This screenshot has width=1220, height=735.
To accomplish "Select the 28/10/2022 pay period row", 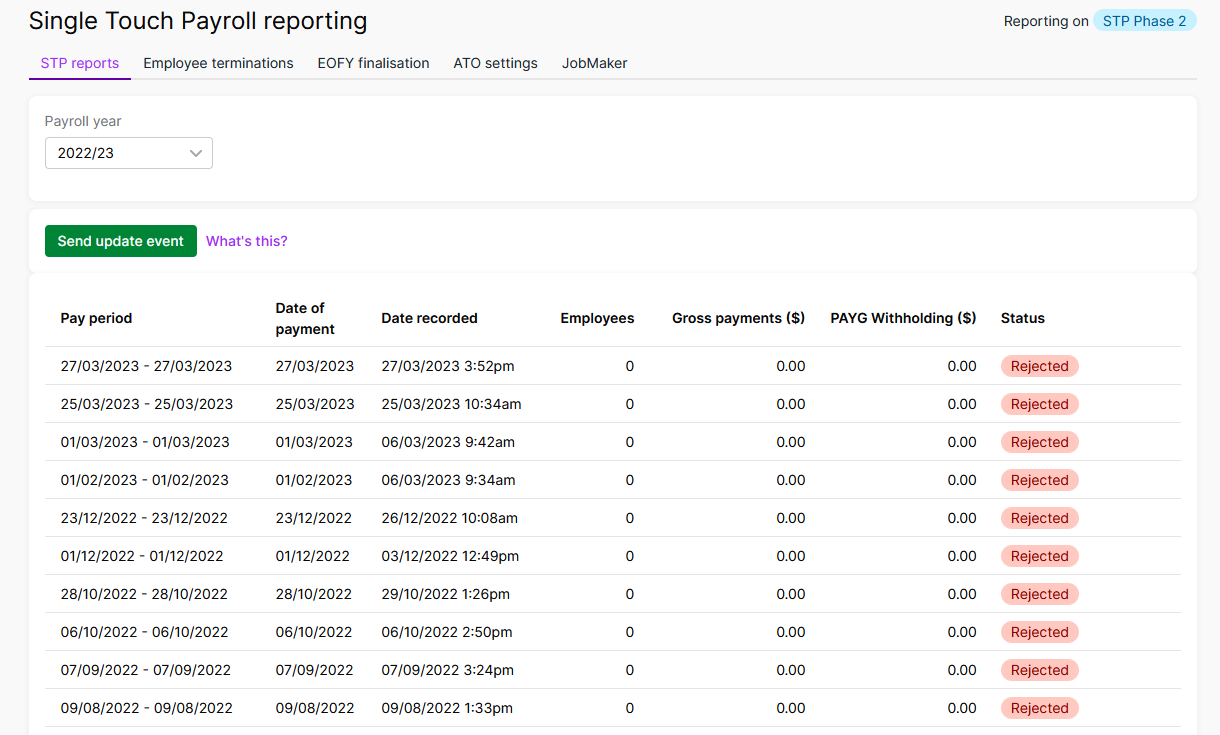I will (x=144, y=594).
